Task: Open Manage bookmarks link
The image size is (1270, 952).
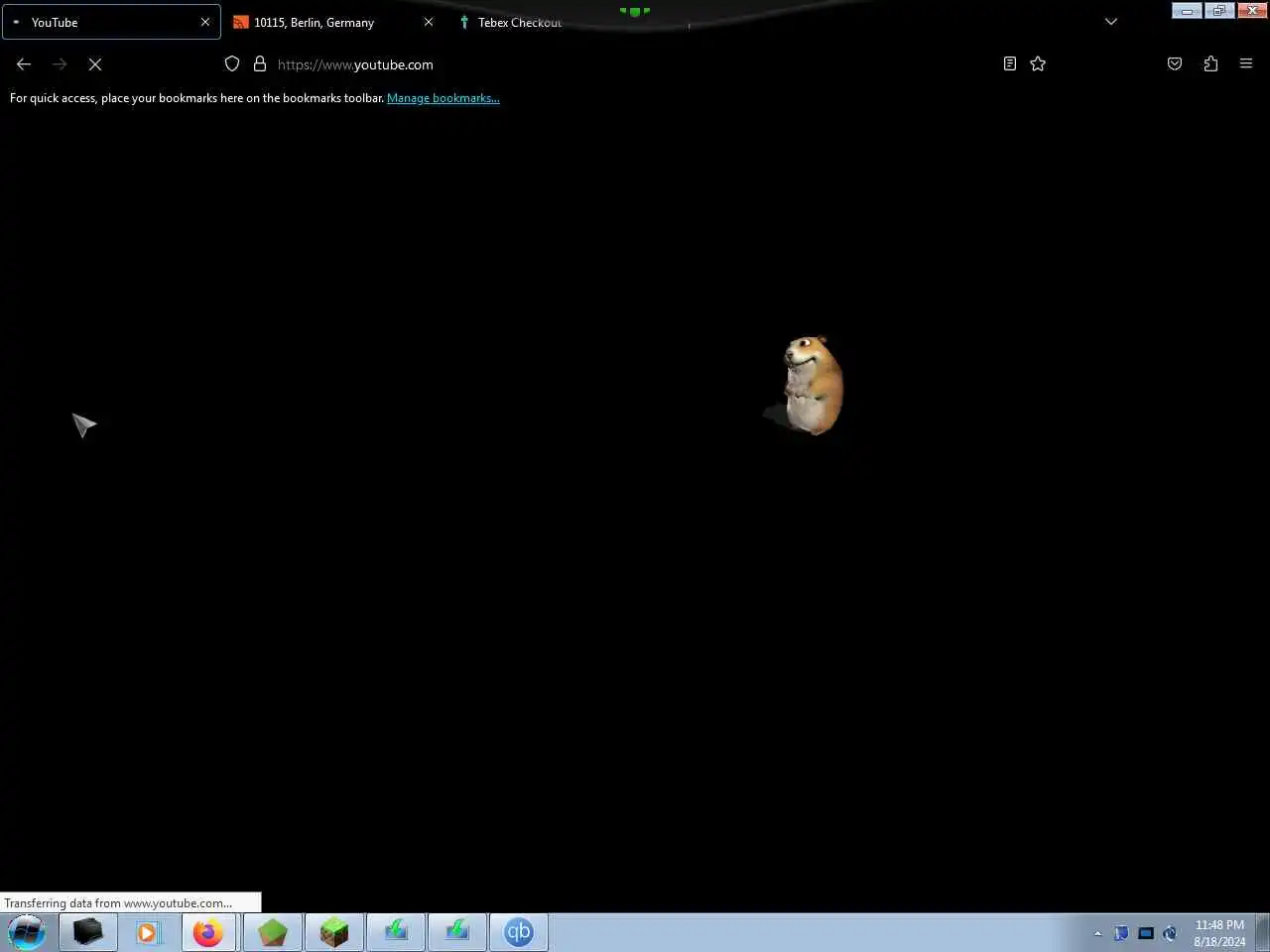Action: [x=444, y=98]
